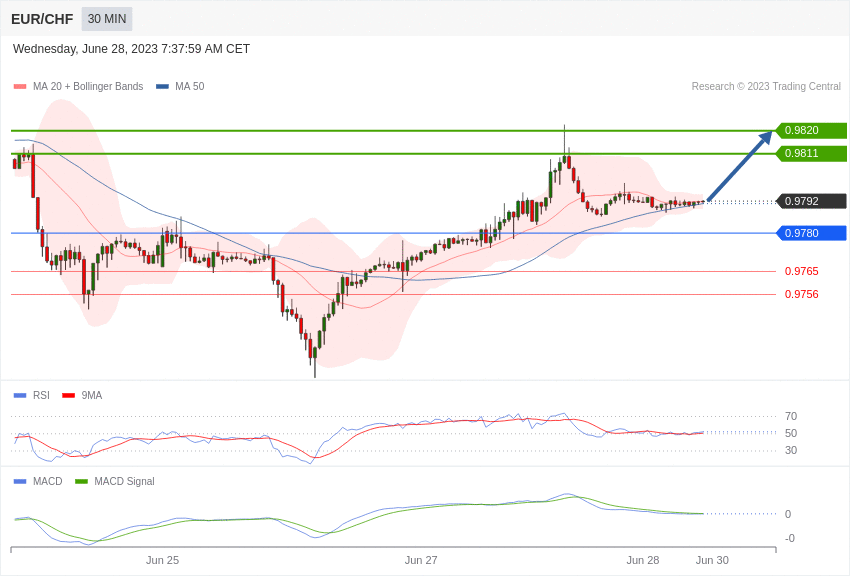Image resolution: width=850 pixels, height=576 pixels.
Task: Click the dark 0.9792 current price label
Action: 812,201
